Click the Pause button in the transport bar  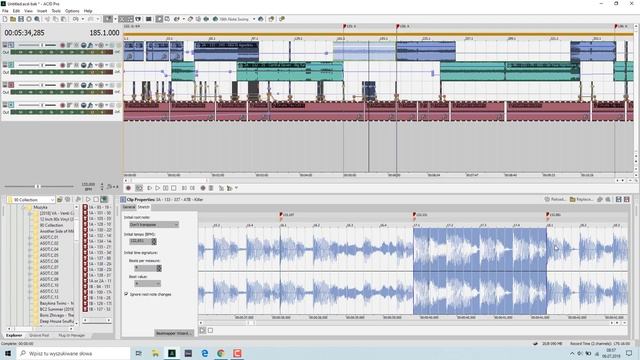(x=165, y=188)
